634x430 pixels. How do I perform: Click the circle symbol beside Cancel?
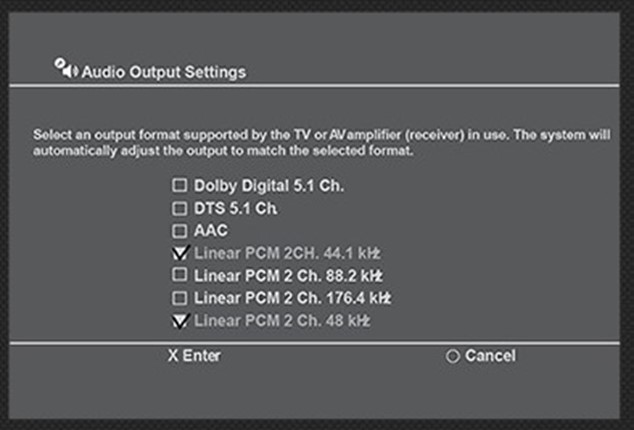pos(452,356)
